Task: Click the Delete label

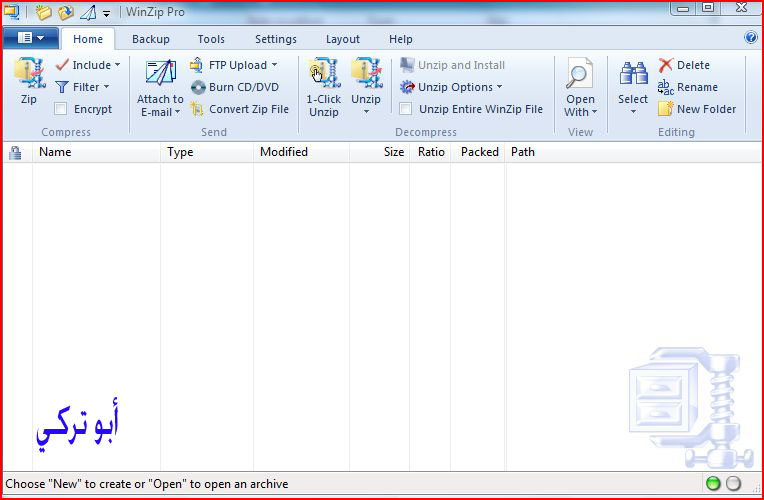Action: click(693, 65)
